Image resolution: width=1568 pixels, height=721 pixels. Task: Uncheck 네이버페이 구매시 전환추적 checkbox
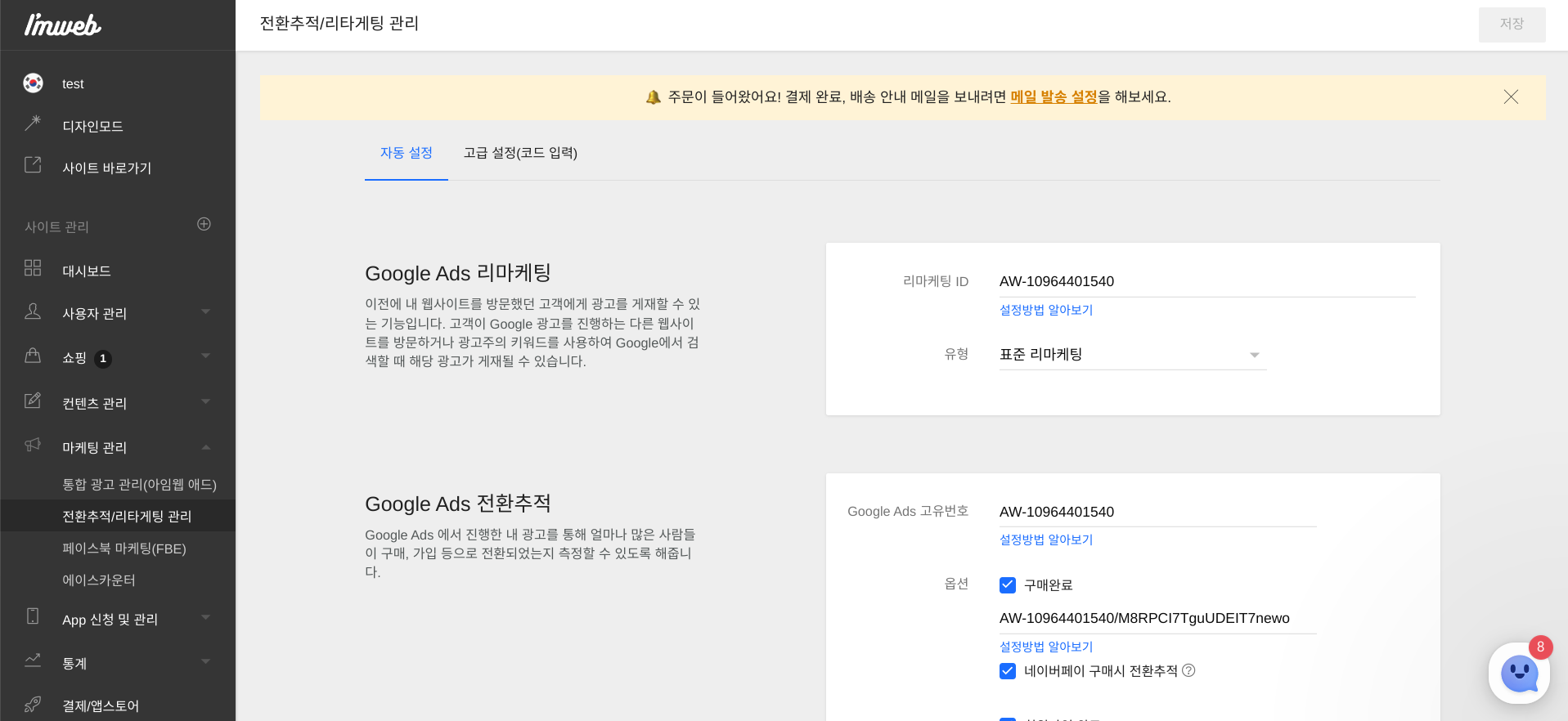[1008, 671]
